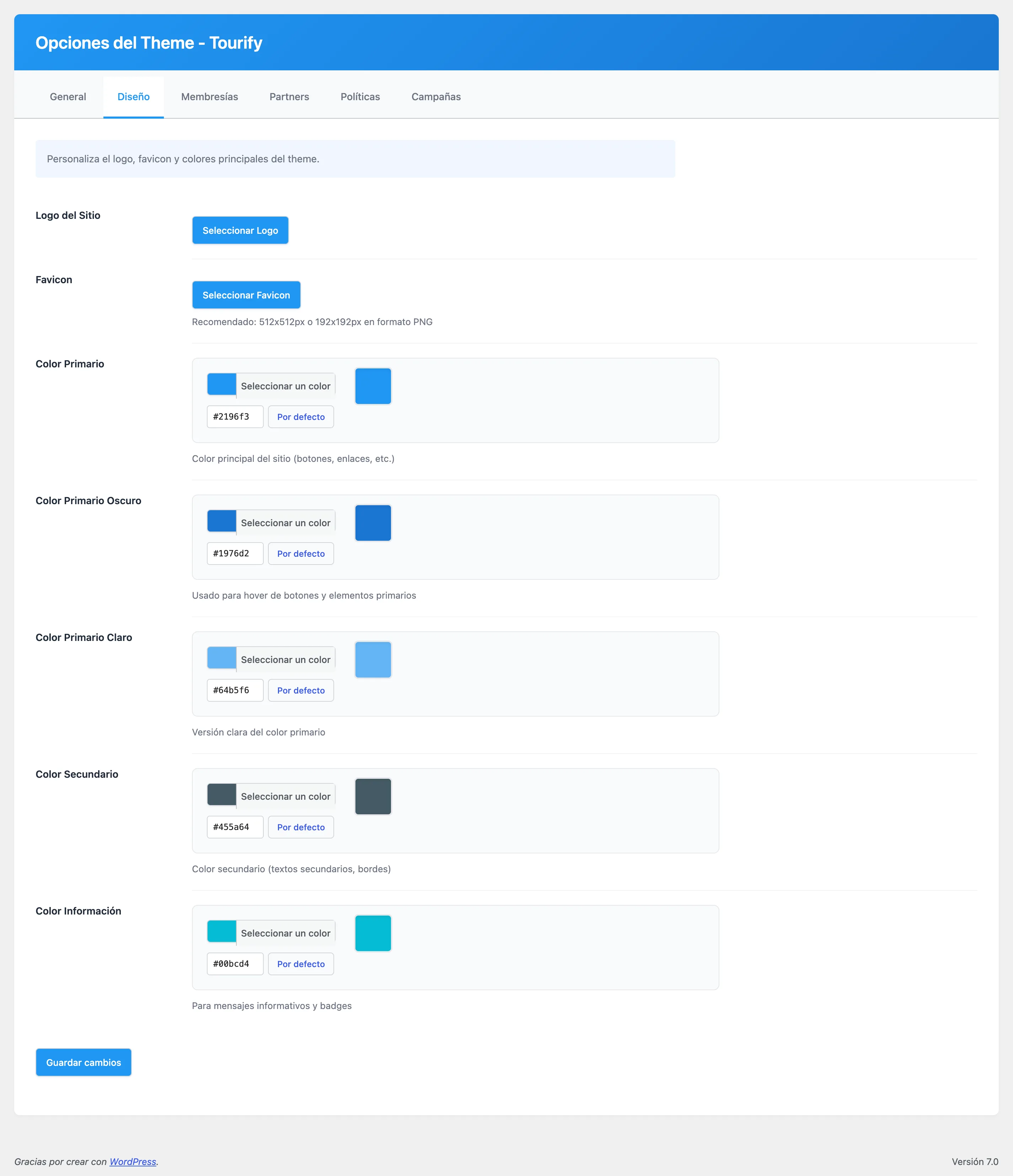Screen dimensions: 1013x1176
Task: Reset Color Información with Por defecto
Action: 301,964
